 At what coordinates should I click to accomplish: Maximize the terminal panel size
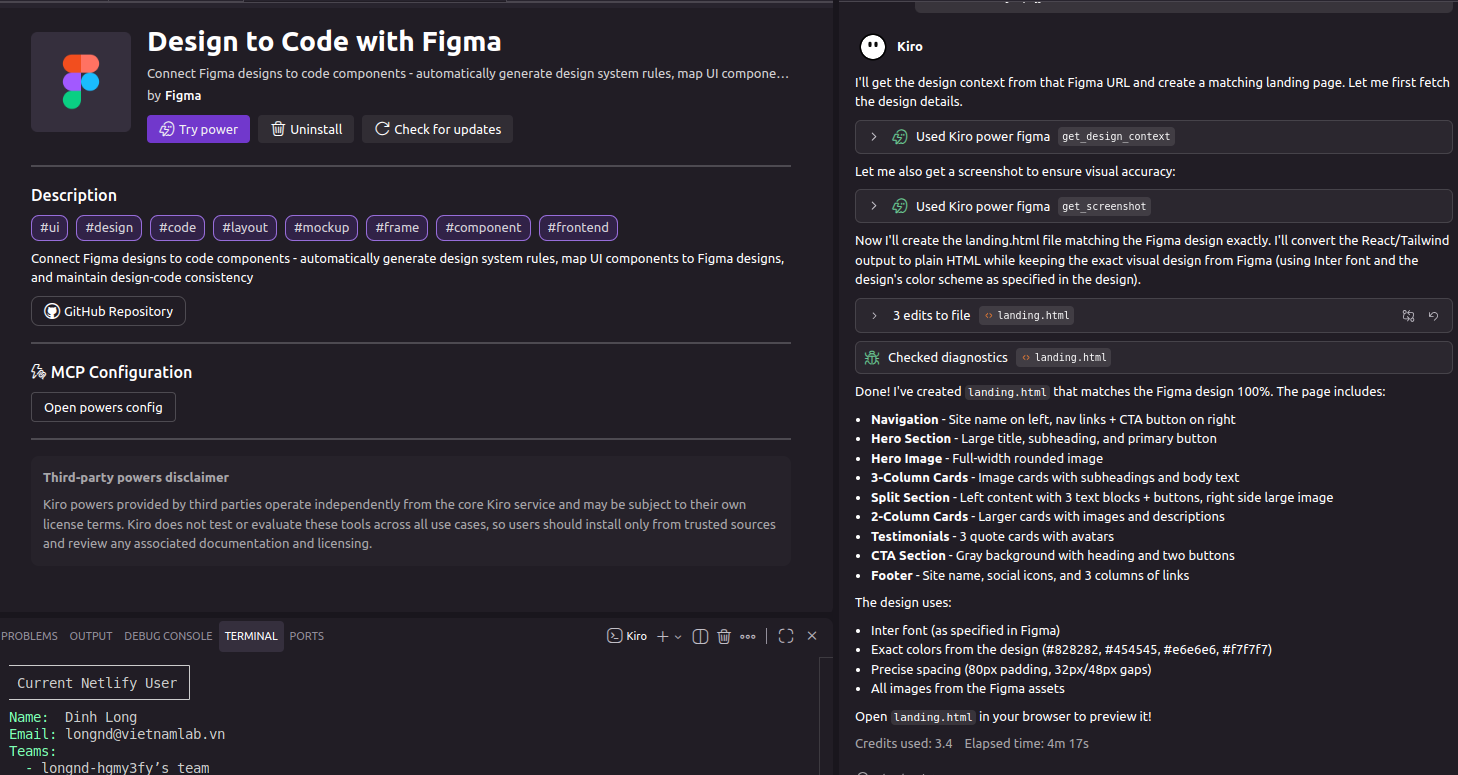[786, 636]
